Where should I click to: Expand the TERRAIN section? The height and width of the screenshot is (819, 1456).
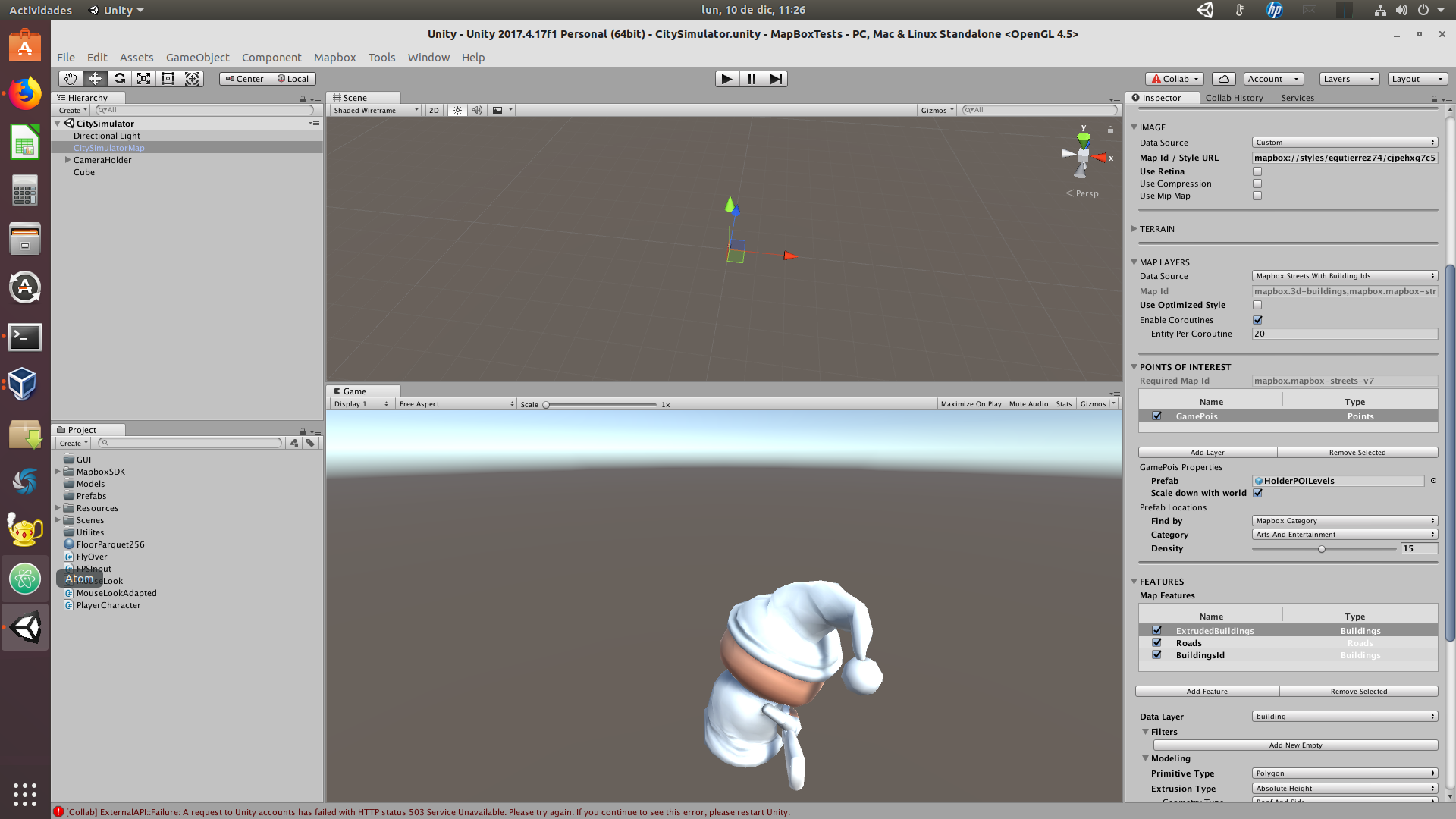[x=1134, y=229]
